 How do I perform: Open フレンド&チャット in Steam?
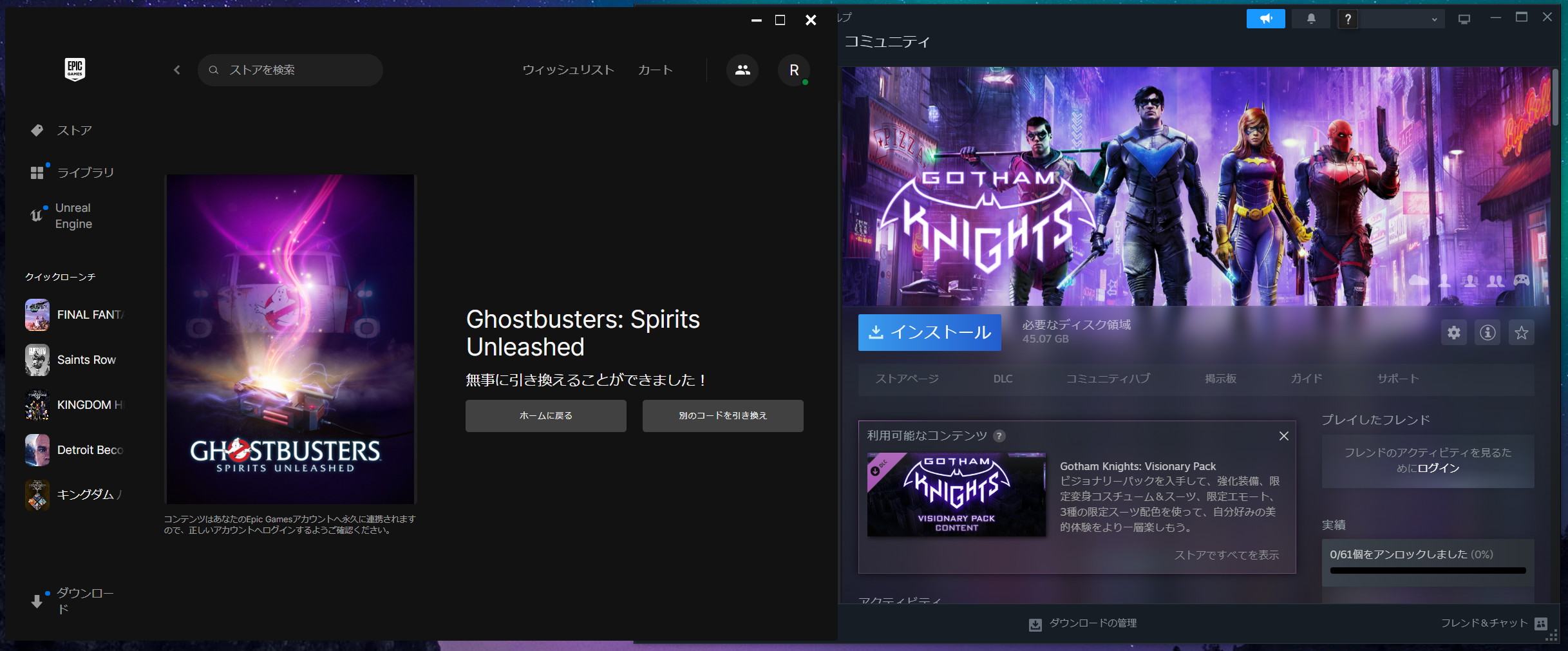1484,623
